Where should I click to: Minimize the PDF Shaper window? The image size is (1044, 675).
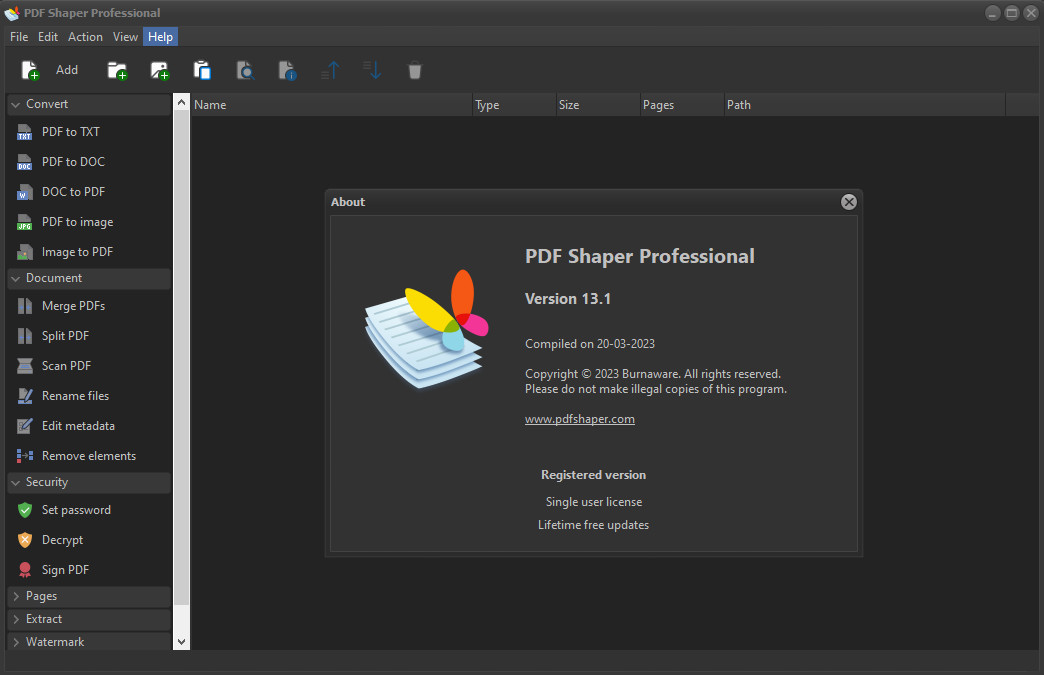click(993, 13)
